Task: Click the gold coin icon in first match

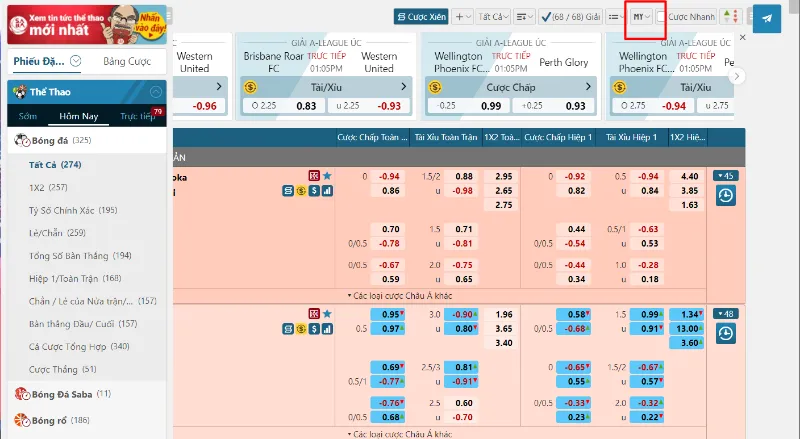Action: pyautogui.click(x=301, y=190)
